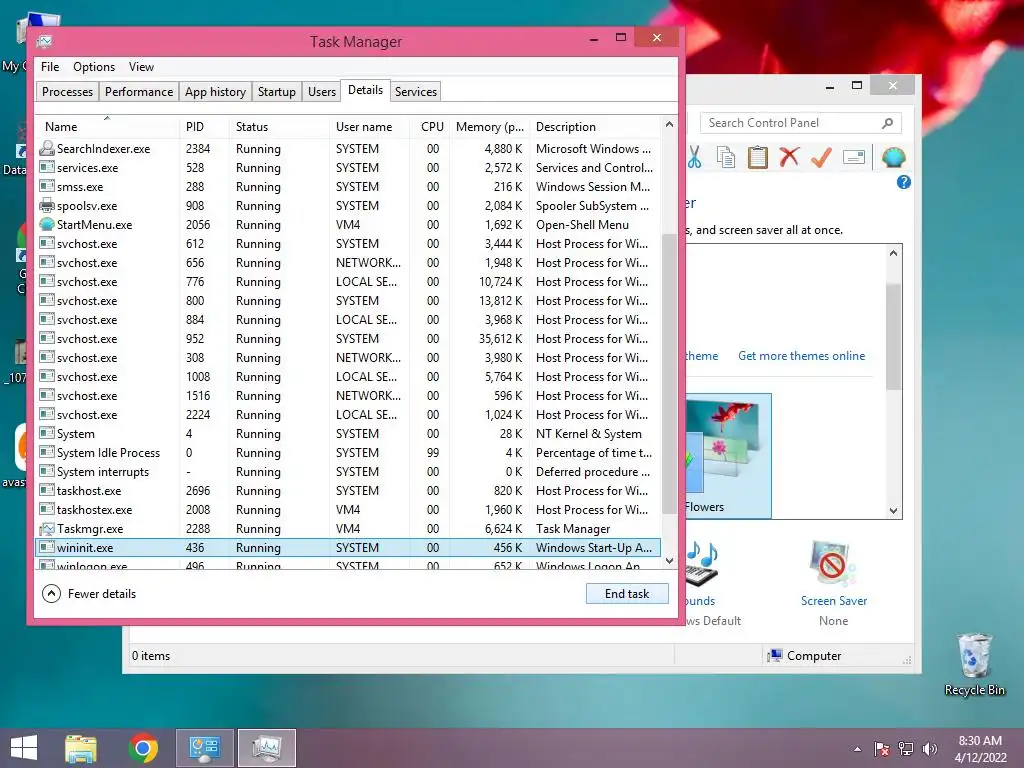Switch to Control Panel taskbar button
The image size is (1024, 768).
tap(204, 748)
